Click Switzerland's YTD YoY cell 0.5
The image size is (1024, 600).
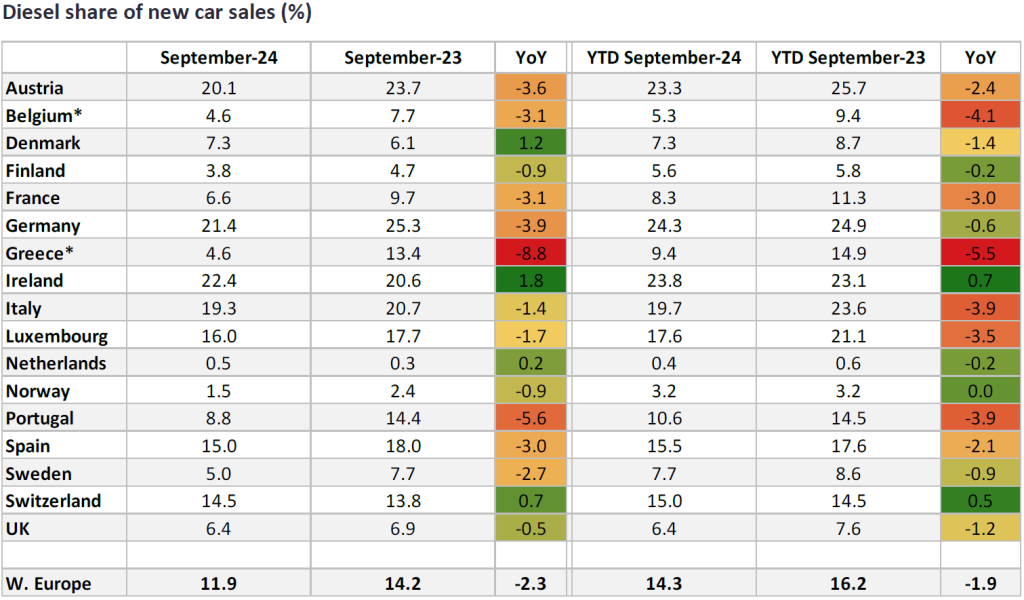[980, 500]
